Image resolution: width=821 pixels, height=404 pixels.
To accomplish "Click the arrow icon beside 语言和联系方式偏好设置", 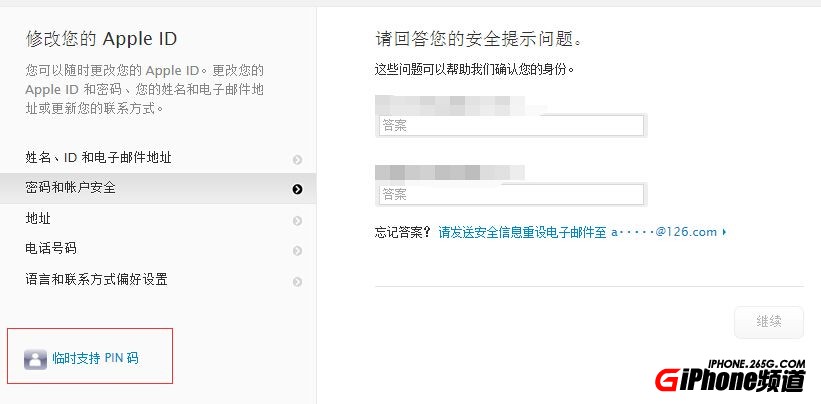I will click(297, 281).
